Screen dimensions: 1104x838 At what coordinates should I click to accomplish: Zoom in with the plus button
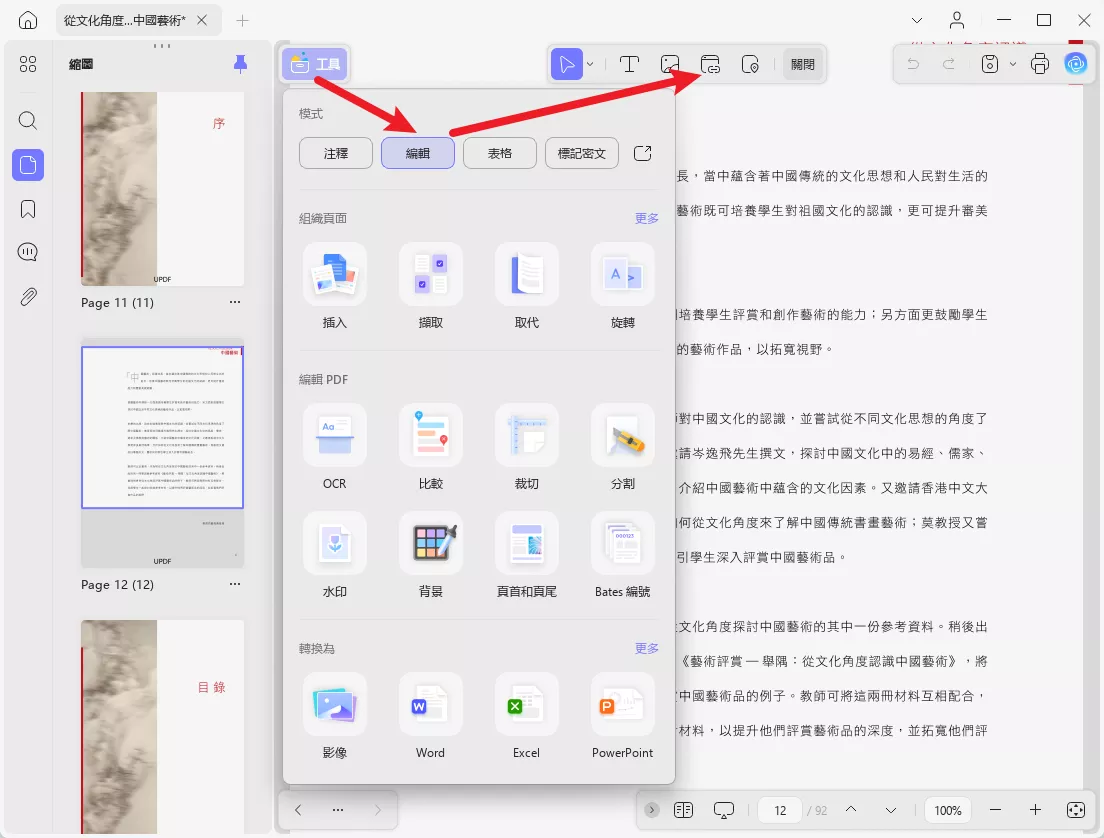1035,811
